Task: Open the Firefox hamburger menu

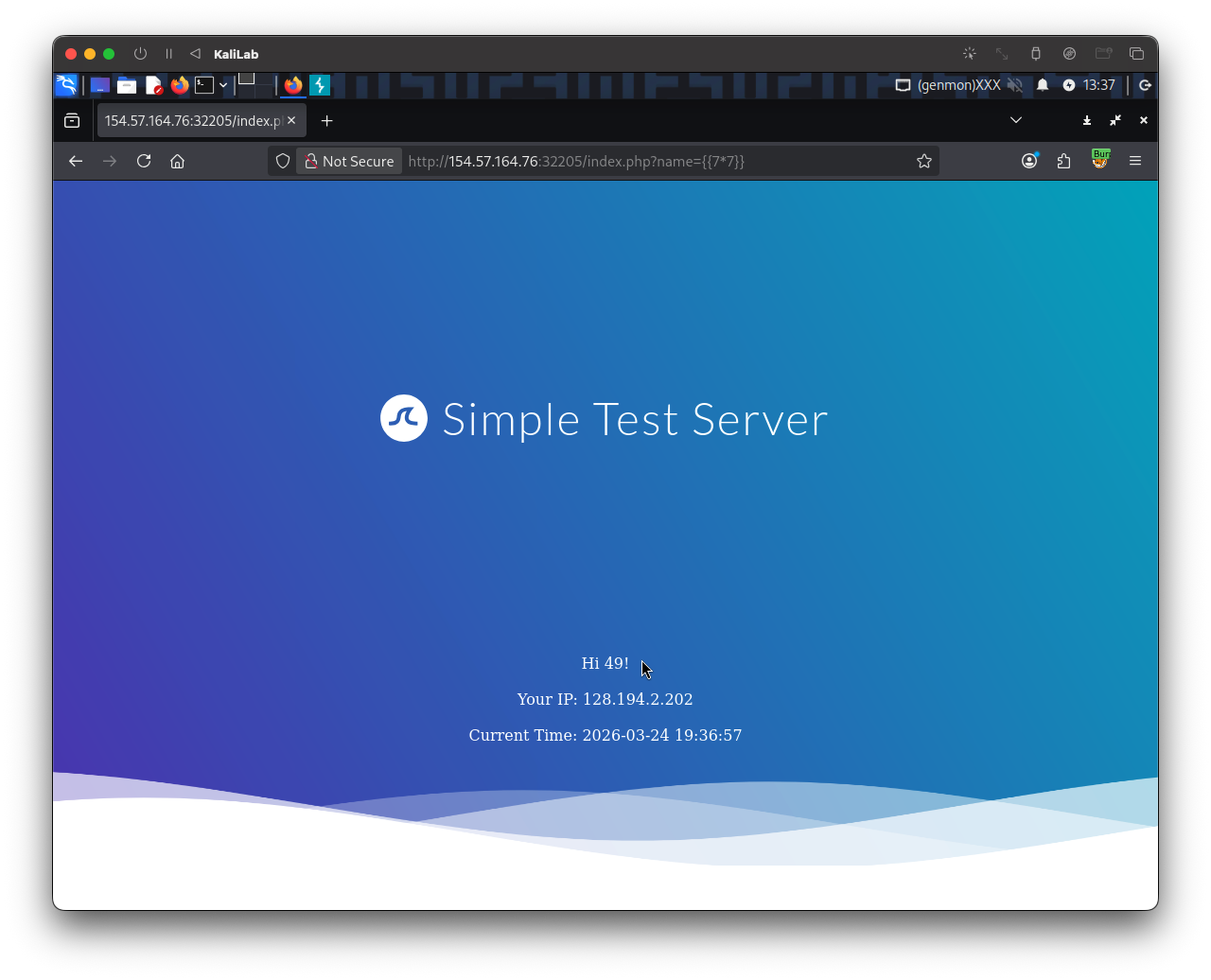Action: point(1135,161)
